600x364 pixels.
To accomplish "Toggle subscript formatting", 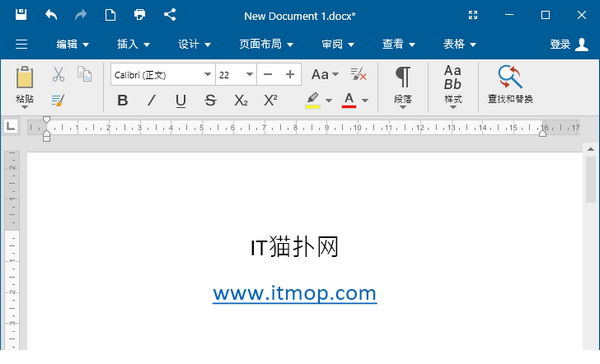I will pyautogui.click(x=241, y=100).
